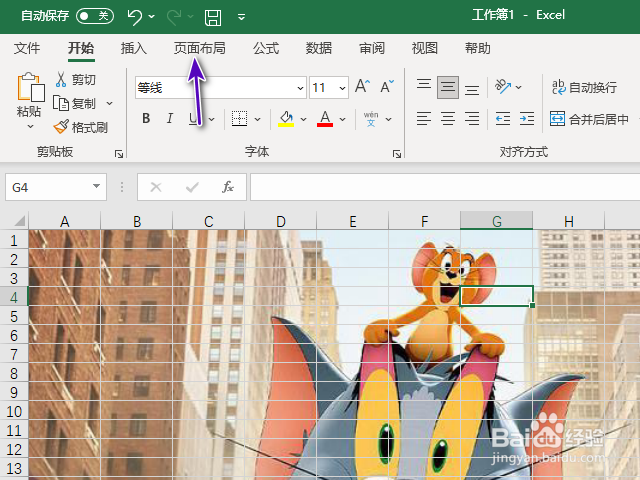Open the Undo history dropdown

151,17
